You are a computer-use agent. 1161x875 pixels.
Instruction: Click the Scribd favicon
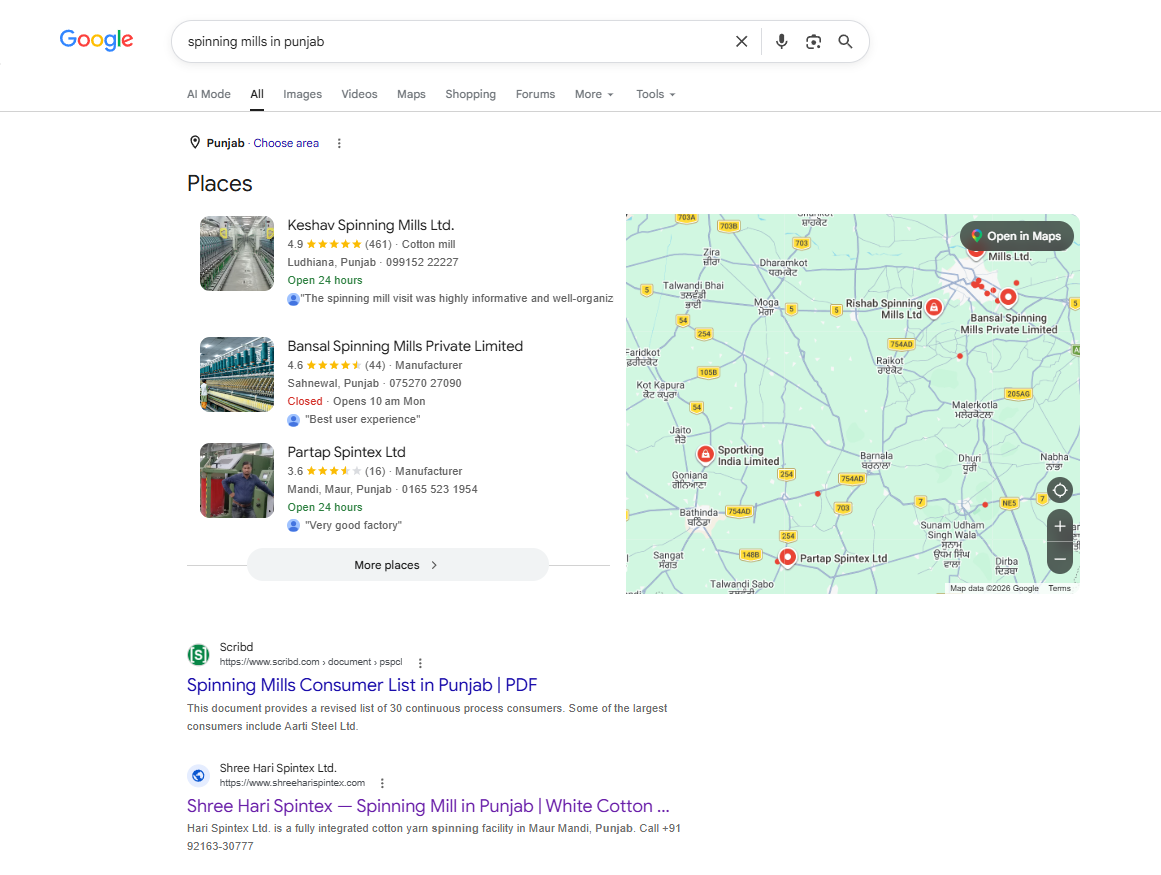198,654
